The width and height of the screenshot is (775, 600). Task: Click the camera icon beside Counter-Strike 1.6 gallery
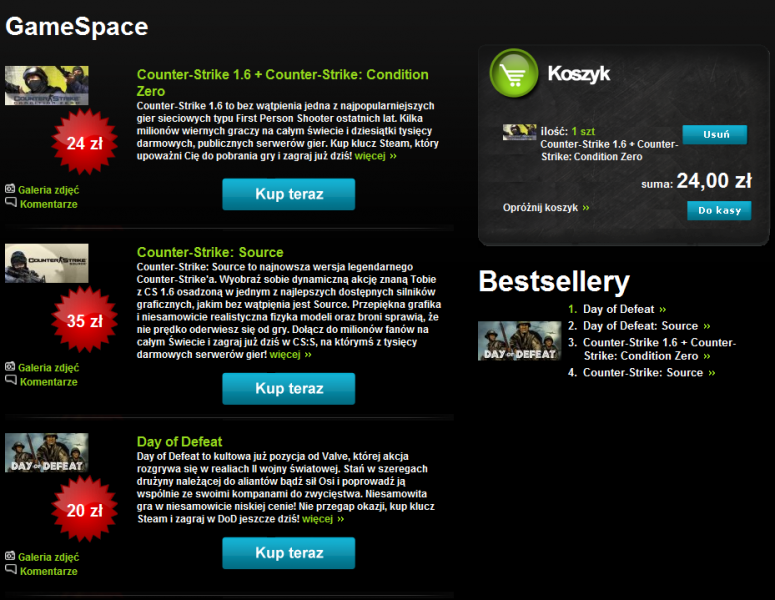10,189
